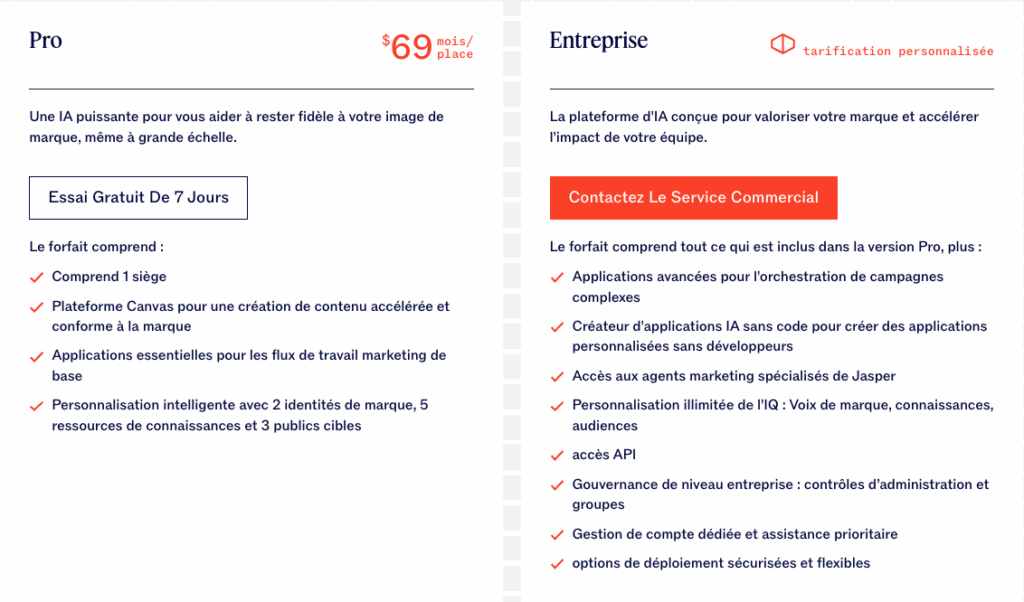Image resolution: width=1024 pixels, height=602 pixels.
Task: Click checkmark next to Personnalisation intelligente
Action: click(37, 406)
